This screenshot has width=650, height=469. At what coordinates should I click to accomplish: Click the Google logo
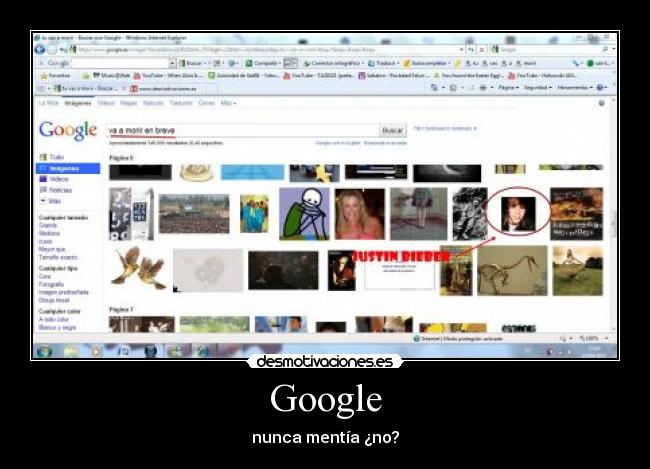pos(68,131)
